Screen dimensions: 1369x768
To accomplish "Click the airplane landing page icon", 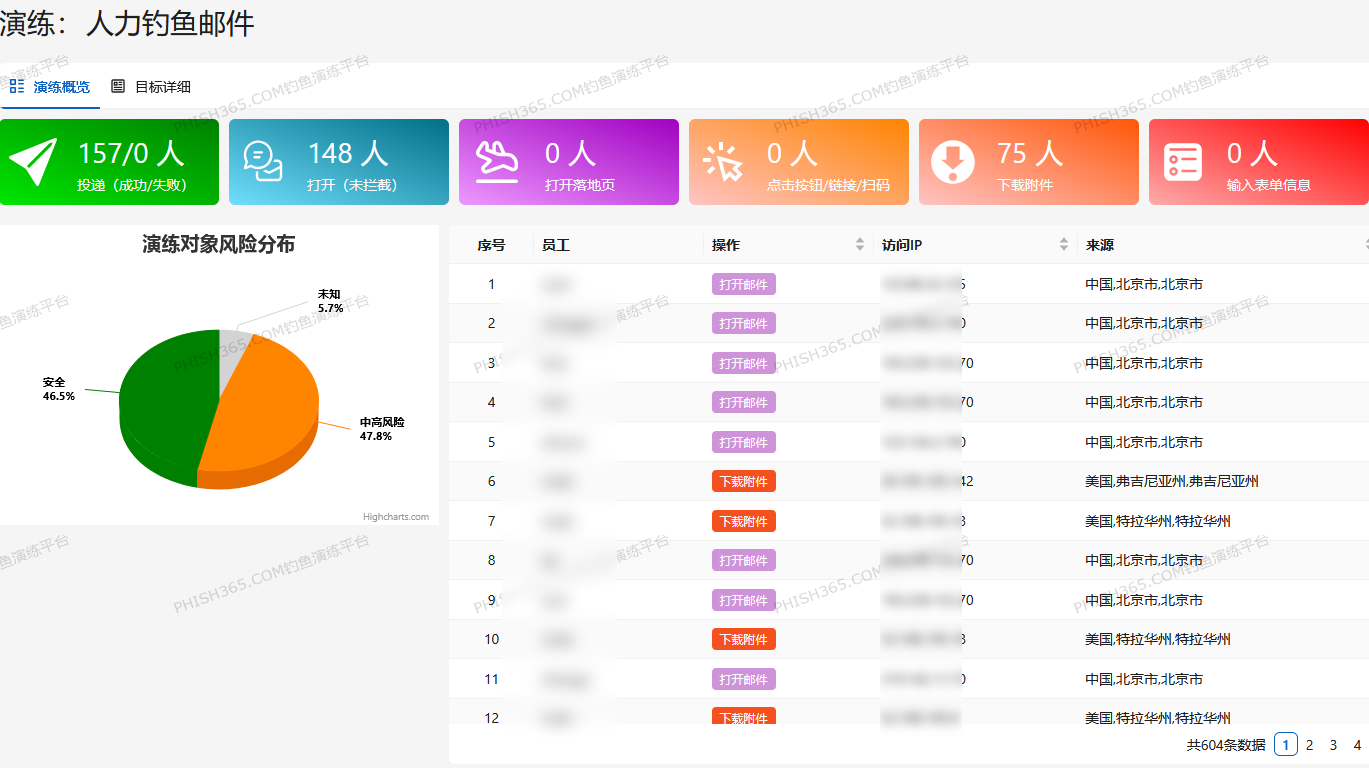I will tap(495, 162).
